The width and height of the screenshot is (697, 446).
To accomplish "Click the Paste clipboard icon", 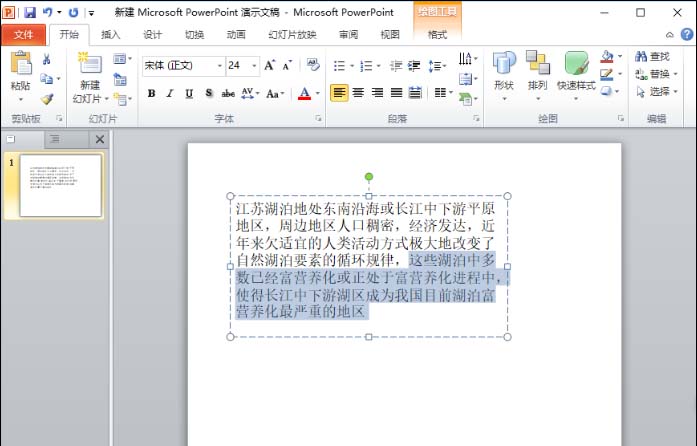I will (20, 63).
